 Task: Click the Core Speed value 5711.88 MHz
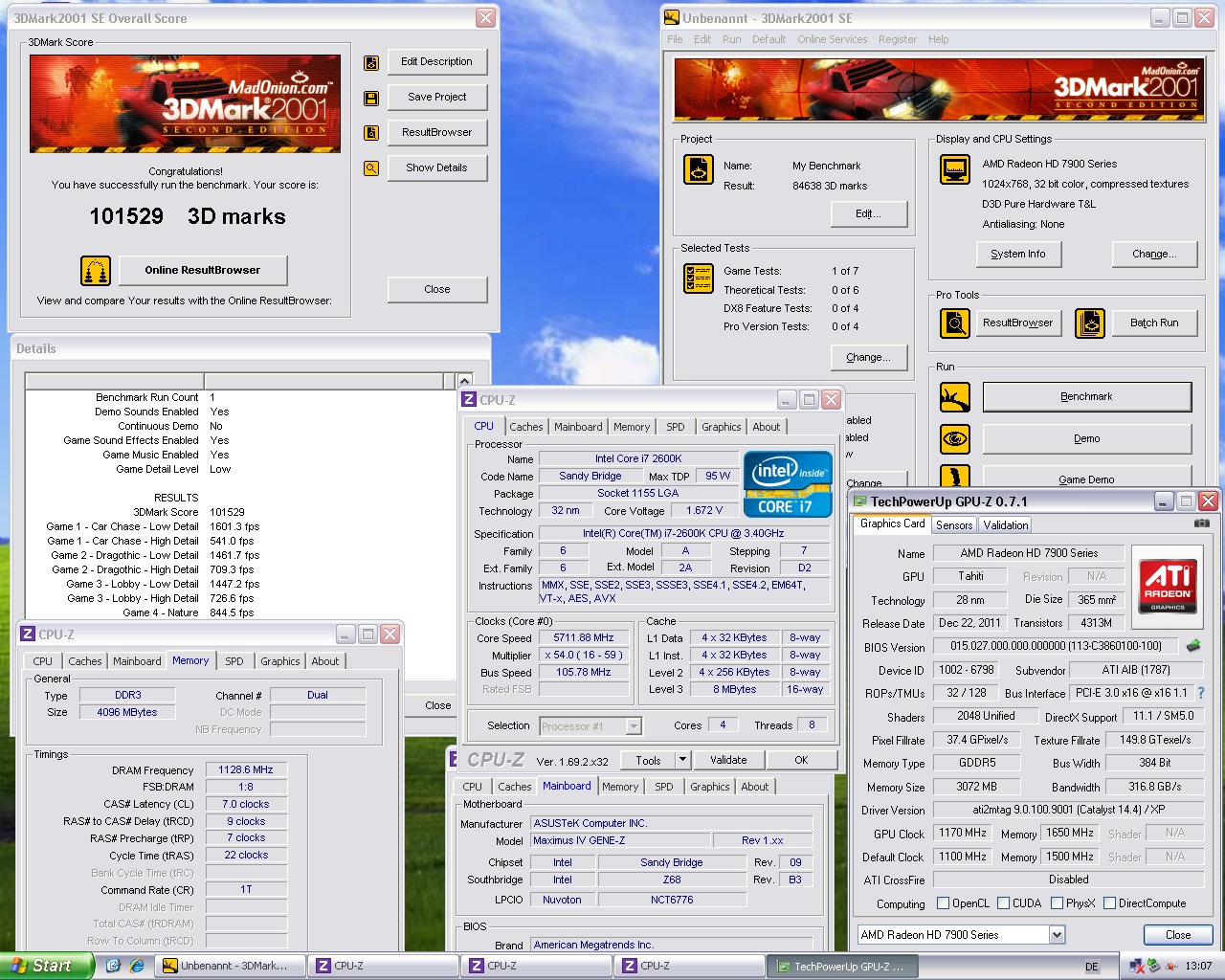pos(583,638)
